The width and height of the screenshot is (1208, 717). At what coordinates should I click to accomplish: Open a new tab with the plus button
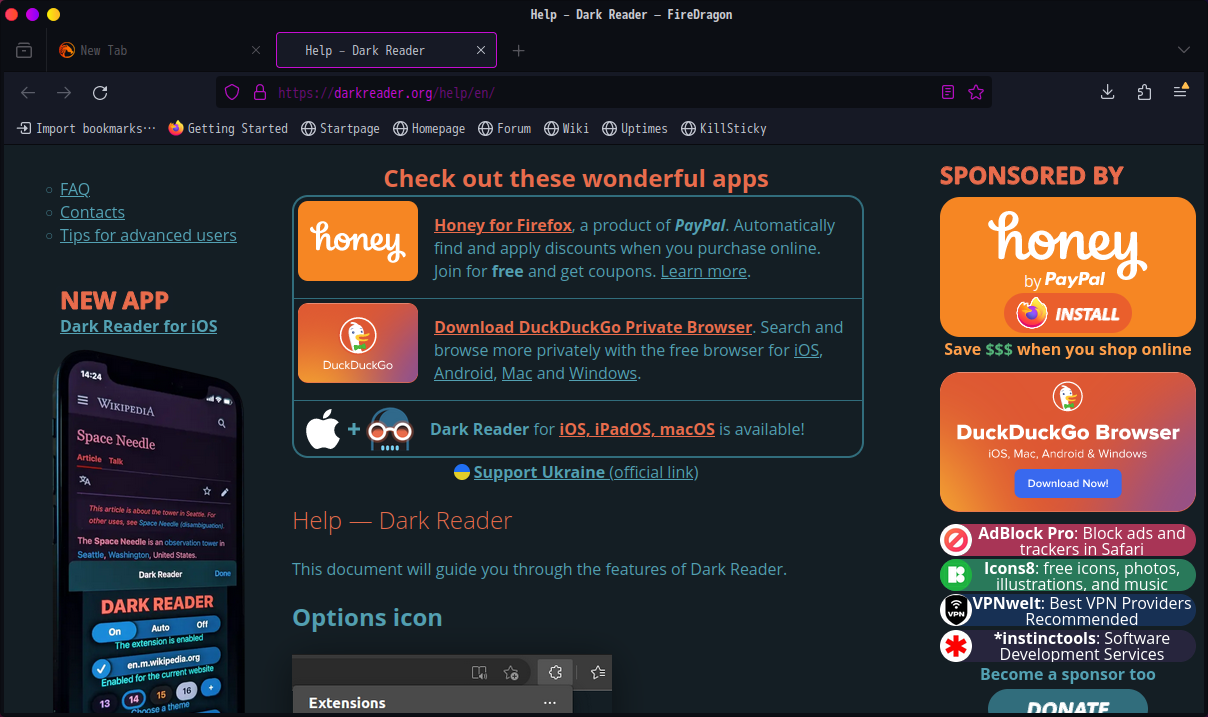click(518, 50)
